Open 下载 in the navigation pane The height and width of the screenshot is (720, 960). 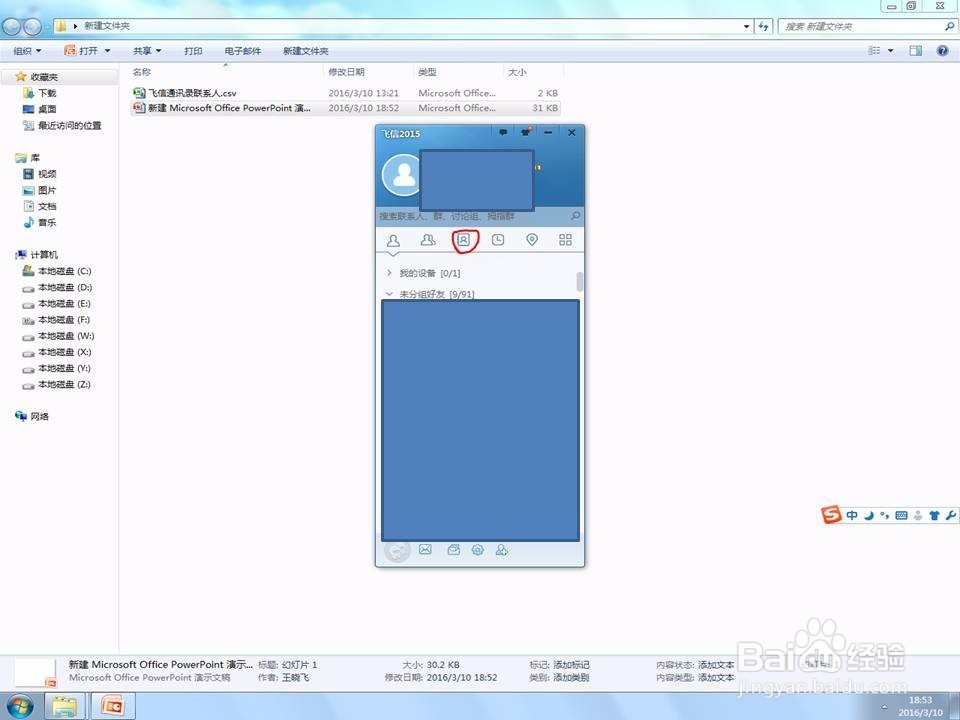tap(39, 93)
